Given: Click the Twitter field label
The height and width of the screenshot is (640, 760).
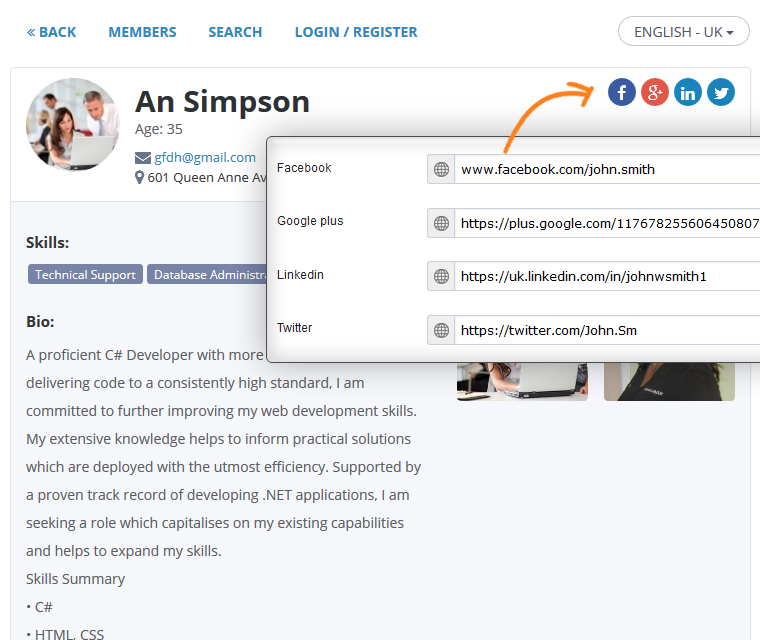Looking at the screenshot, I should click(294, 328).
